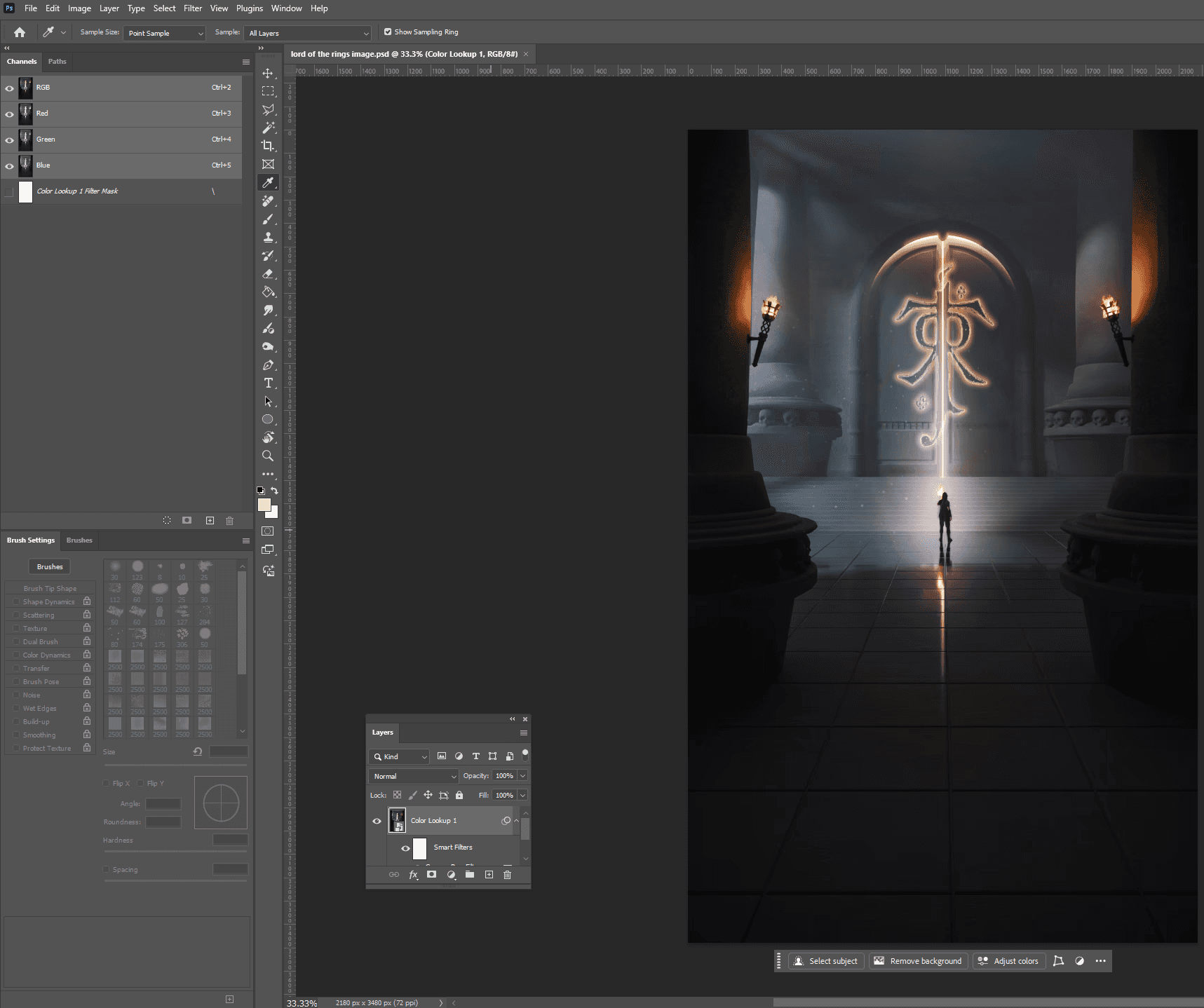Pick the Horizontal Type tool
The width and height of the screenshot is (1204, 1008).
(x=268, y=383)
